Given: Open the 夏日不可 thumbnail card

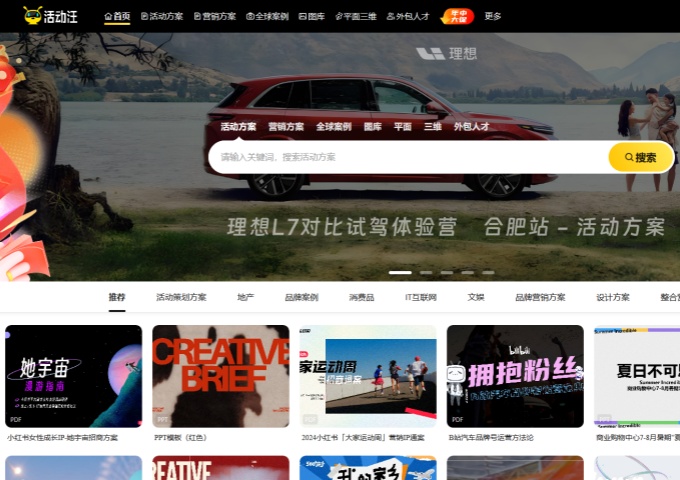Looking at the screenshot, I should click(x=637, y=376).
